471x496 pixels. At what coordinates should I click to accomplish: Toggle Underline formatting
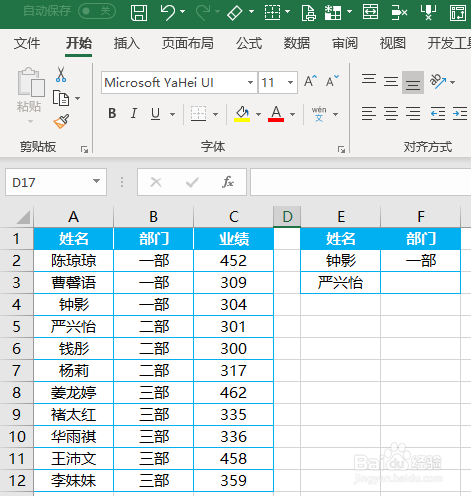[155, 114]
